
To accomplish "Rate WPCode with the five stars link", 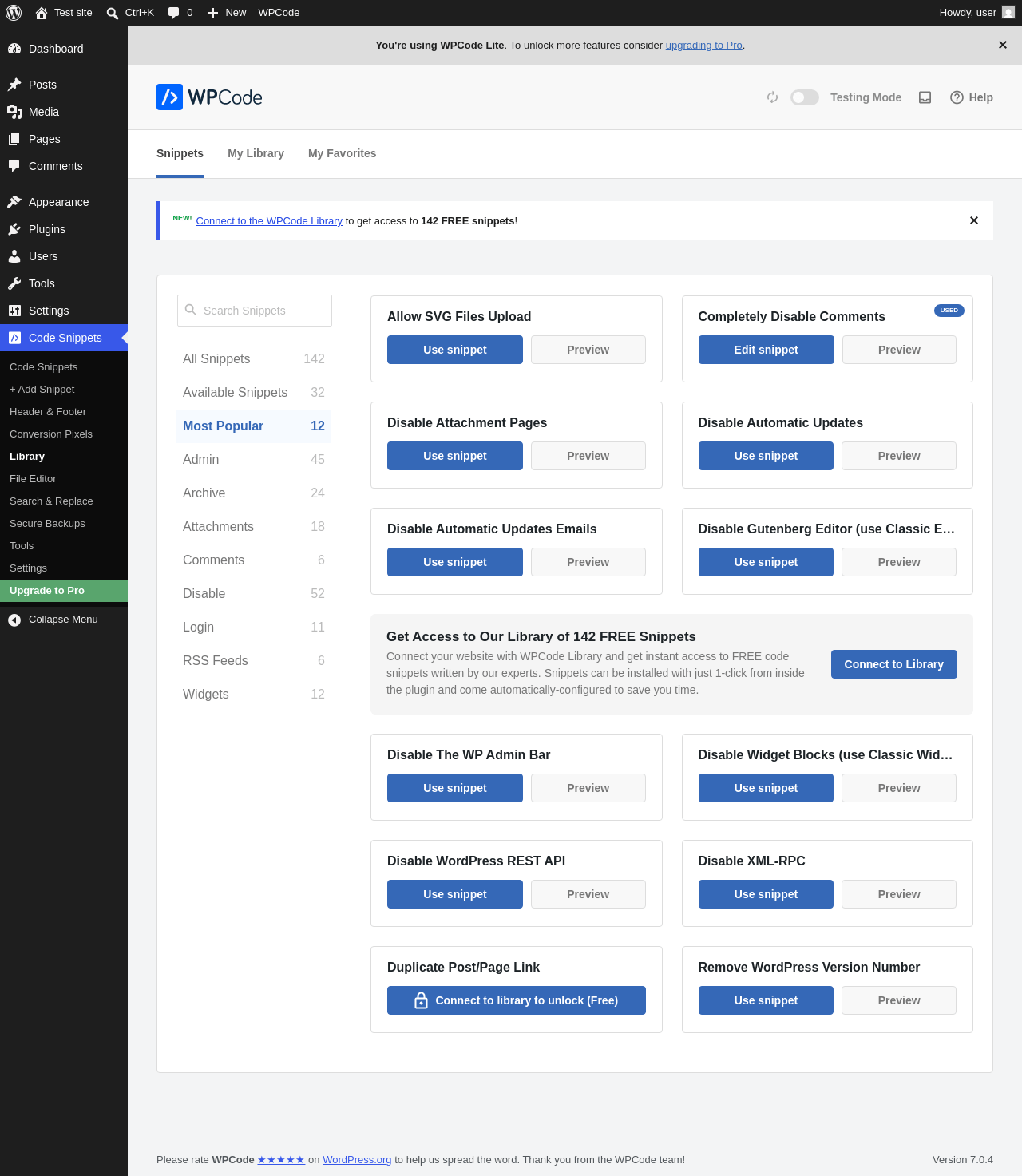I will pos(281,1160).
